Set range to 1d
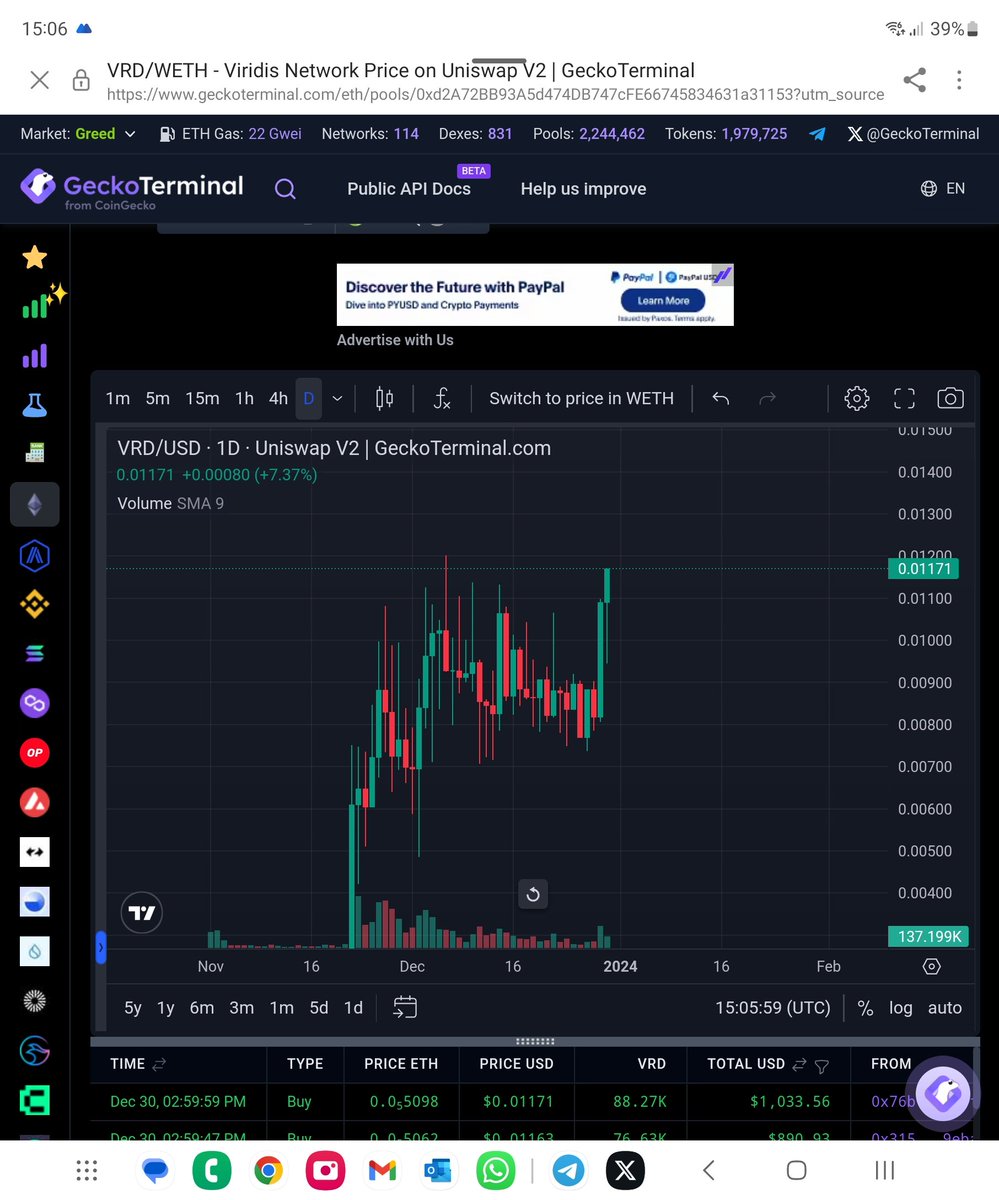Image resolution: width=999 pixels, height=1200 pixels. pos(353,1007)
